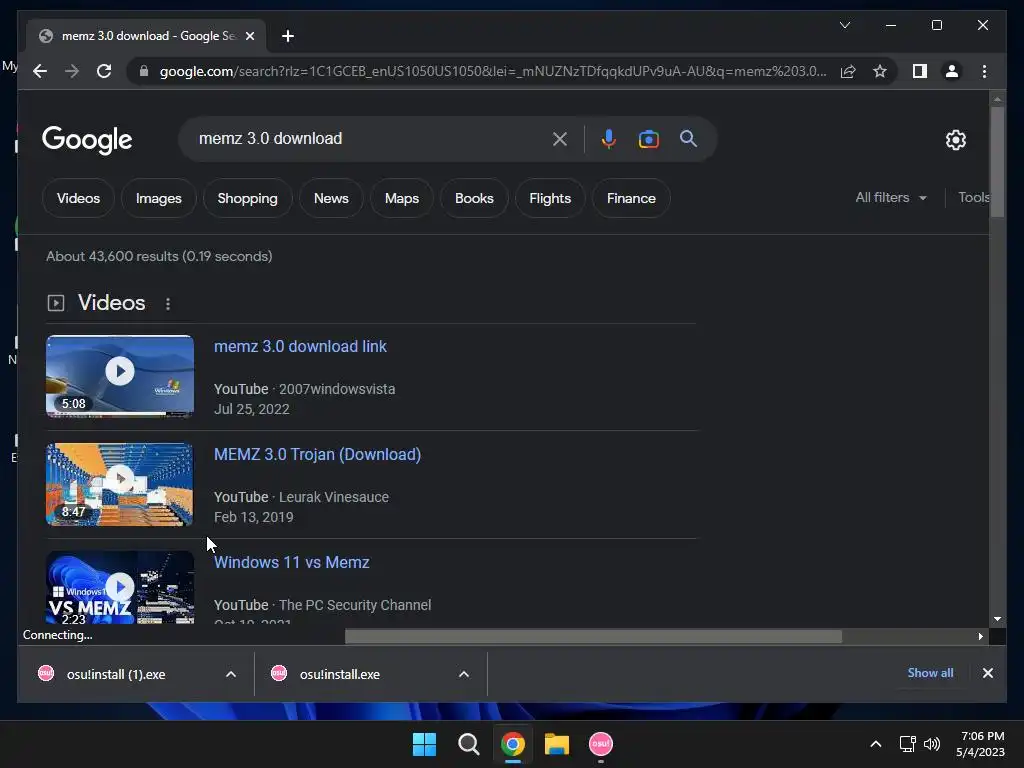1024x768 pixels.
Task: Filter results by Videos
Action: point(78,198)
